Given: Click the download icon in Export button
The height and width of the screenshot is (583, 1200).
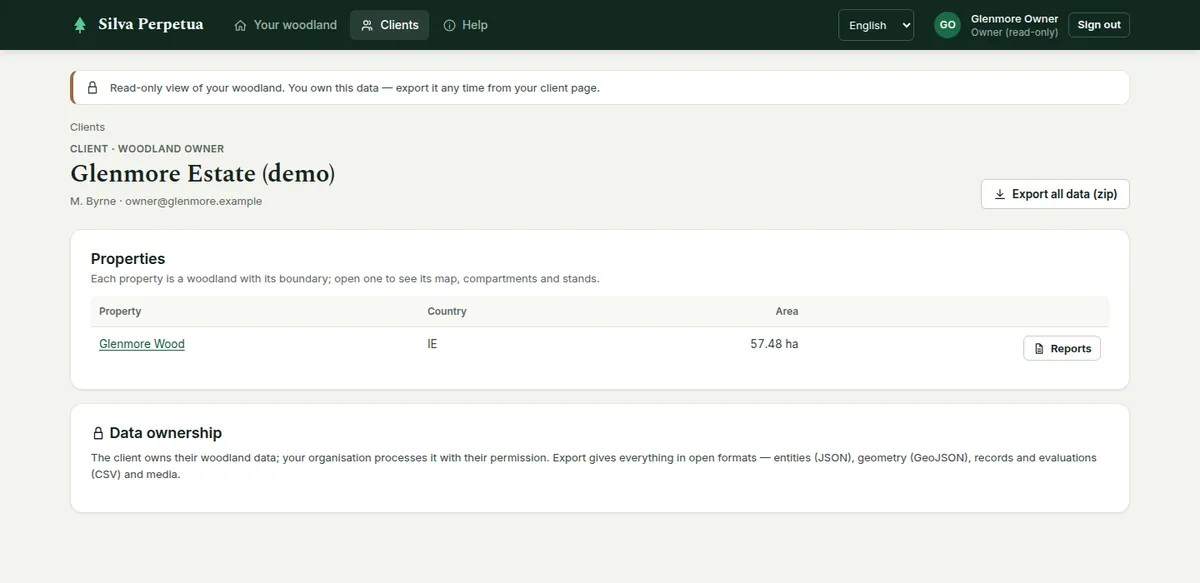Looking at the screenshot, I should pyautogui.click(x=1000, y=194).
